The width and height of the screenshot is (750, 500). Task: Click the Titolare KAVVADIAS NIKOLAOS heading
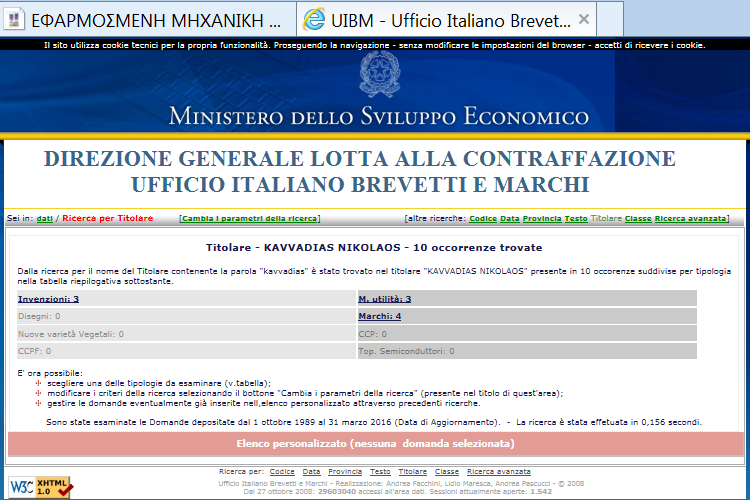374,248
